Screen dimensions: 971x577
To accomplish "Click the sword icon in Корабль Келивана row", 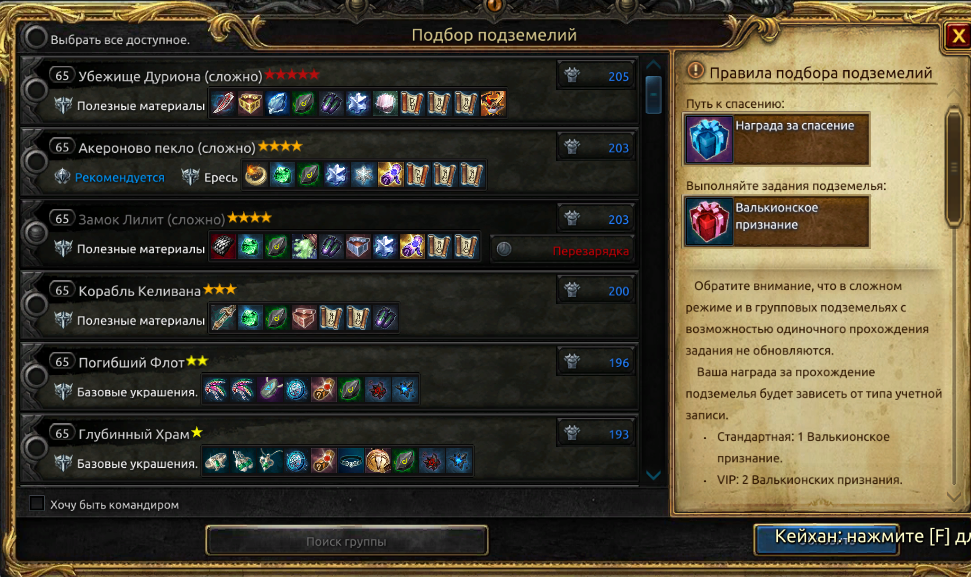I will [223, 318].
